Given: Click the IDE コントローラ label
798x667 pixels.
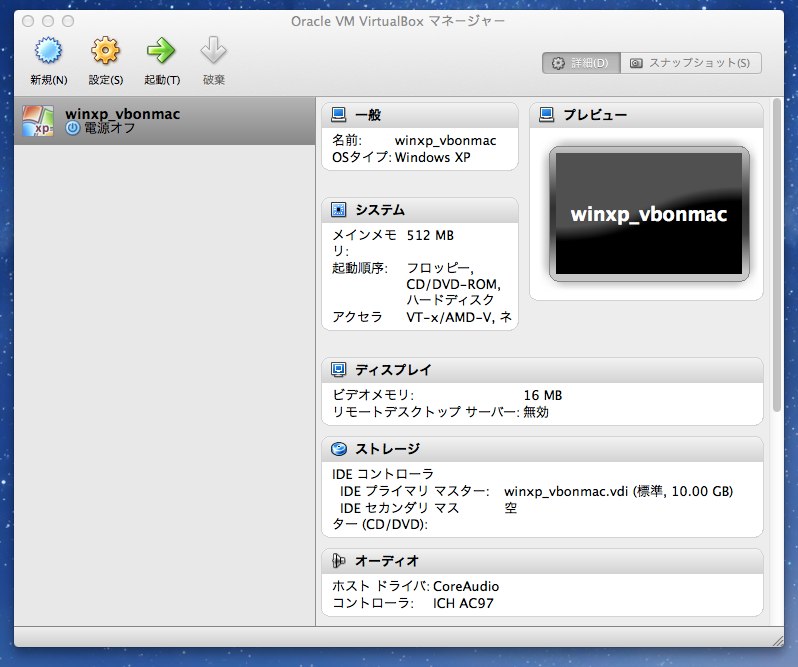Looking at the screenshot, I should click(x=383, y=474).
